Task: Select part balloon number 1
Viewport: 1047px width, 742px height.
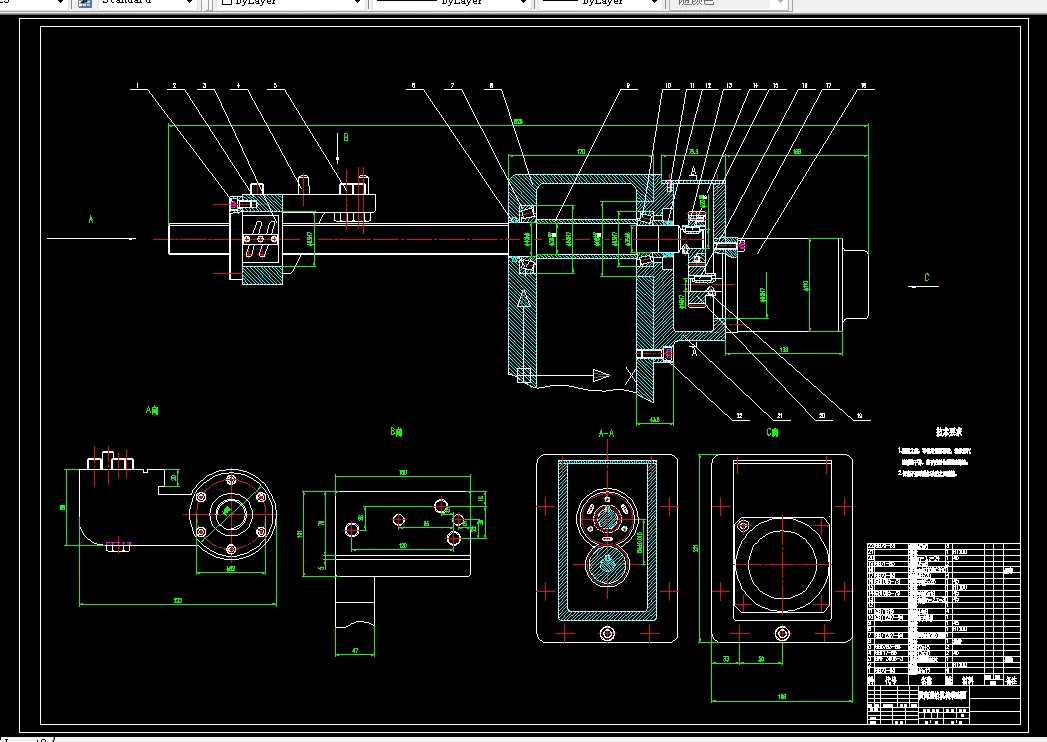Action: click(138, 85)
